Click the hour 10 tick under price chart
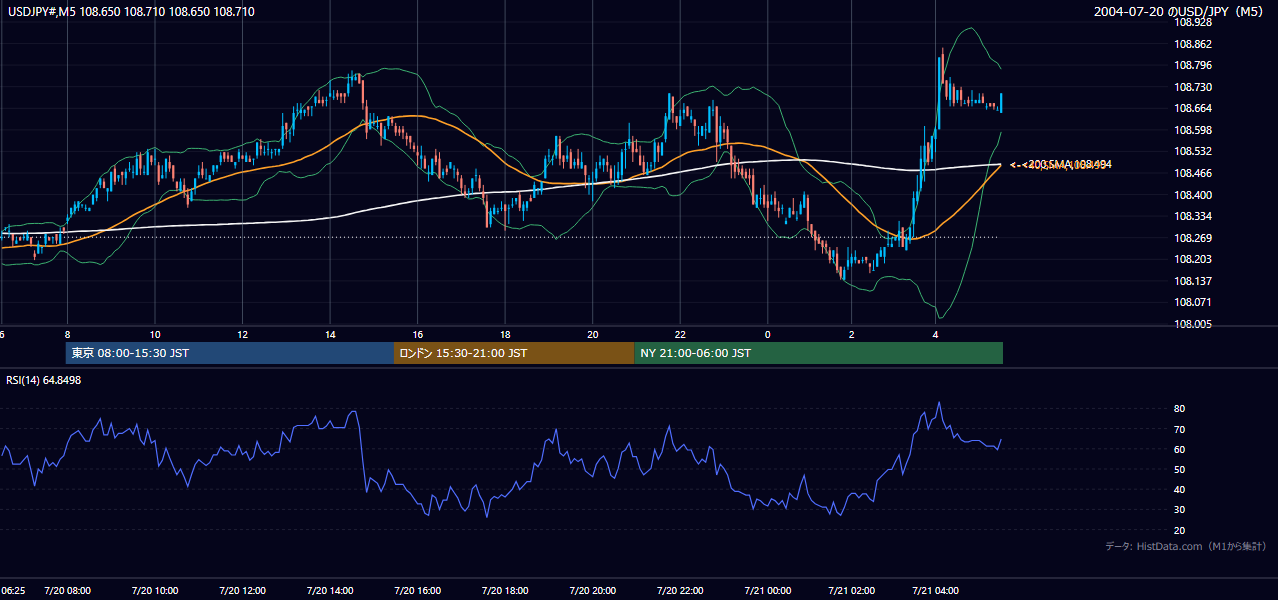The height and width of the screenshot is (600, 1278). tap(155, 334)
